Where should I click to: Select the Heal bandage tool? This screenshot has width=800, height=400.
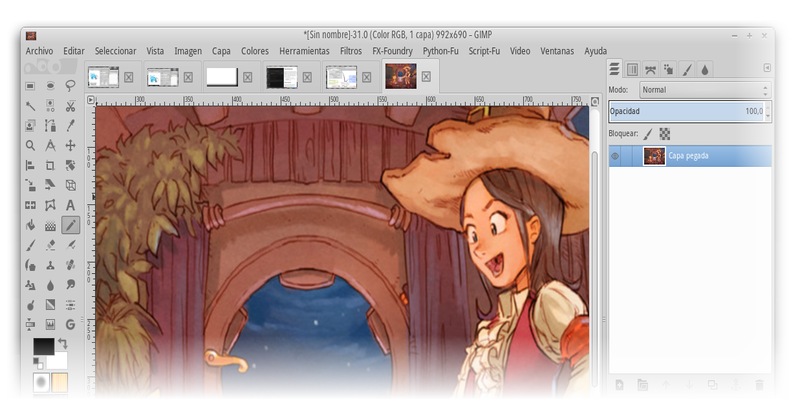70,265
